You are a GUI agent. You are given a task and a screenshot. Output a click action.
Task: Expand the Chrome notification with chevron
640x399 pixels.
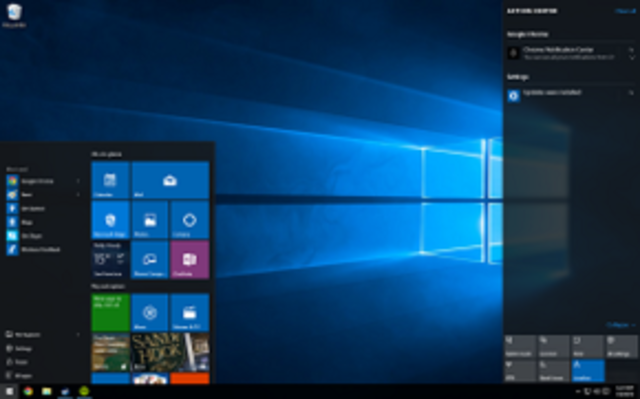632,58
